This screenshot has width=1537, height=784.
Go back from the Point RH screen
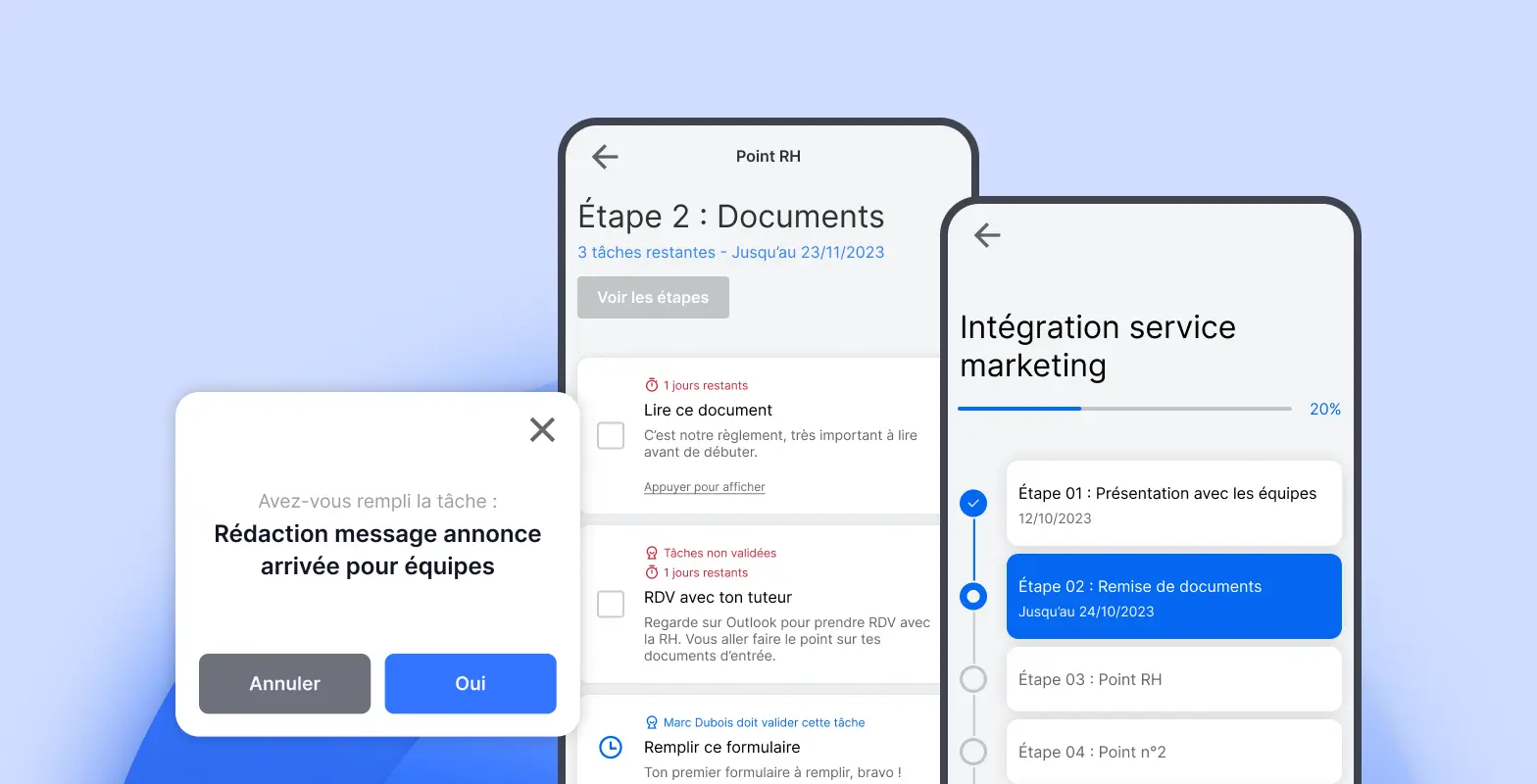[x=605, y=157]
